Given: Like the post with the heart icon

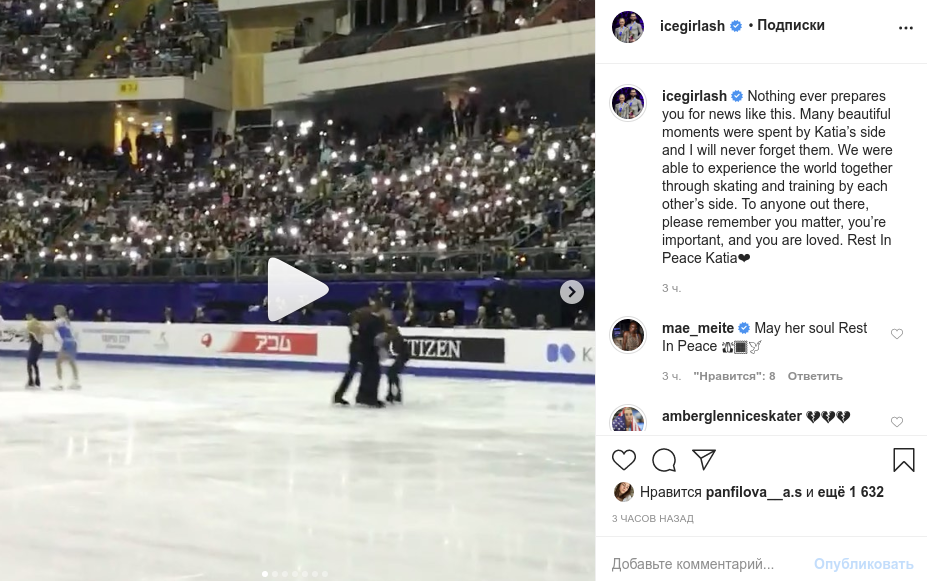Looking at the screenshot, I should [623, 460].
